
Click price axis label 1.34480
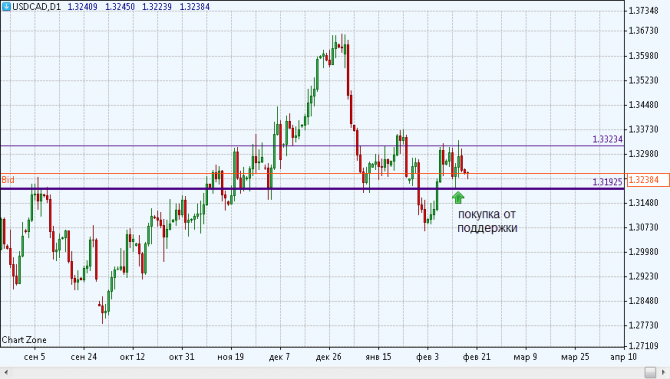pyautogui.click(x=644, y=105)
